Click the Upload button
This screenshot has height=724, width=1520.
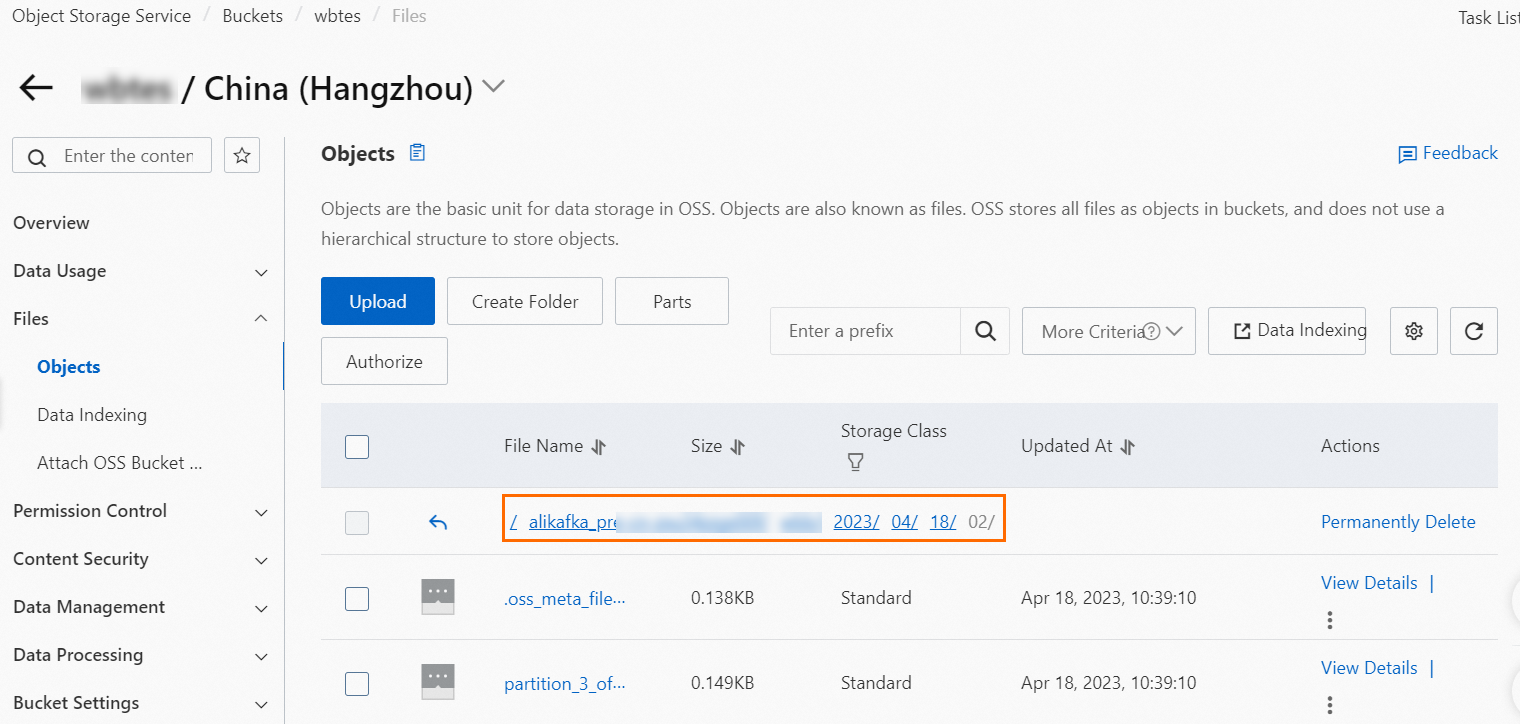click(x=378, y=301)
